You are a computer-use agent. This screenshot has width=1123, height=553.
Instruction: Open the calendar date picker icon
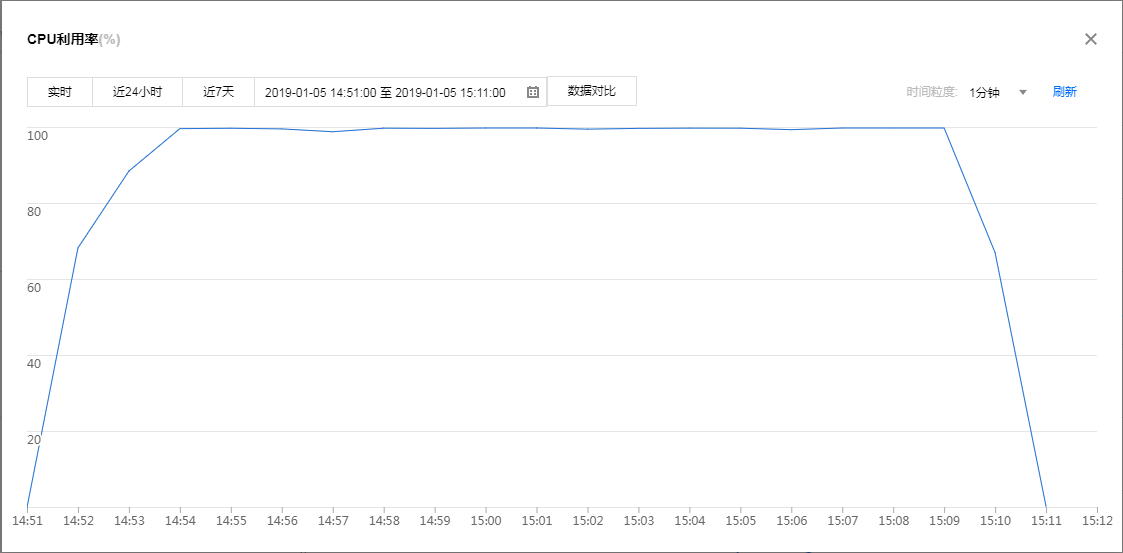click(533, 92)
